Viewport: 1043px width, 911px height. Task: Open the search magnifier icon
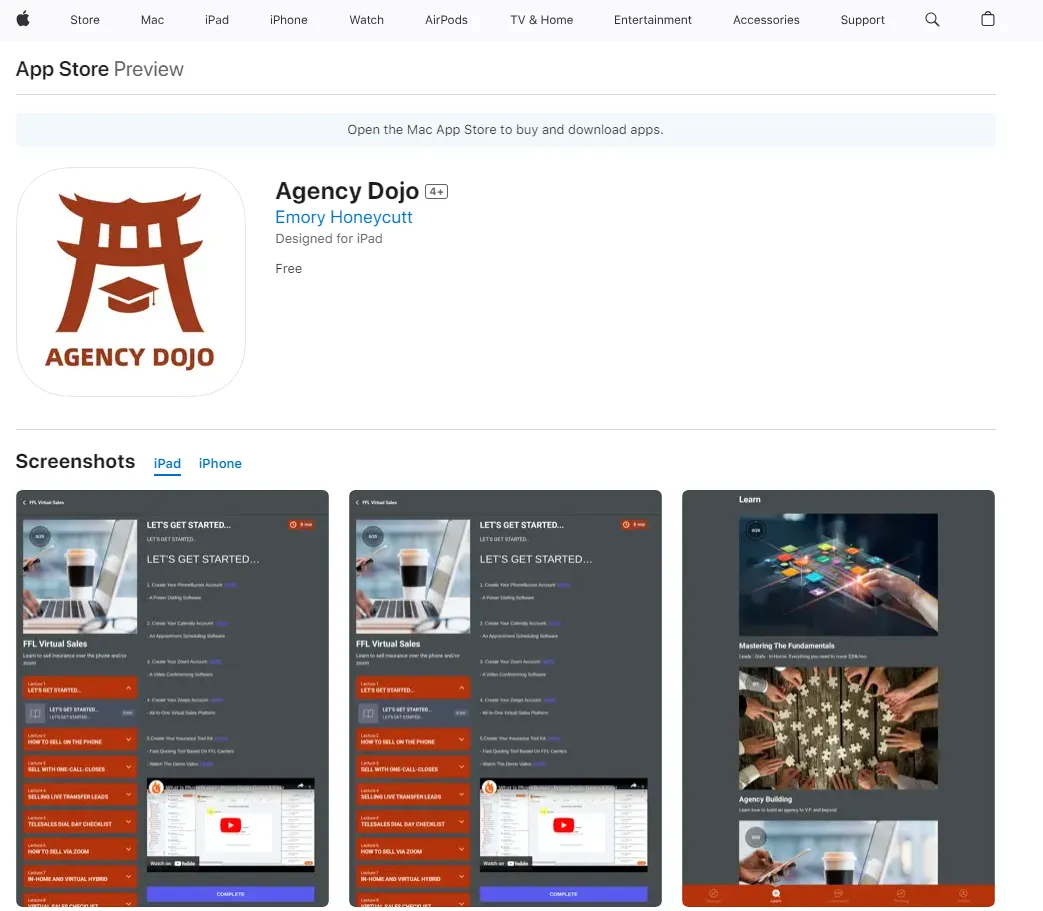pos(932,19)
